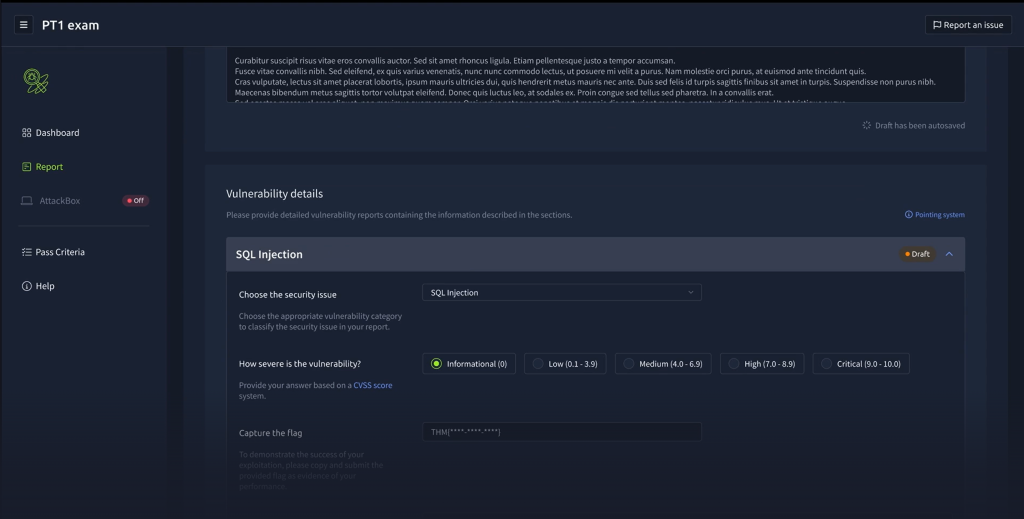Click the Capture the flag input field
This screenshot has height=519, width=1024.
pyautogui.click(x=561, y=432)
